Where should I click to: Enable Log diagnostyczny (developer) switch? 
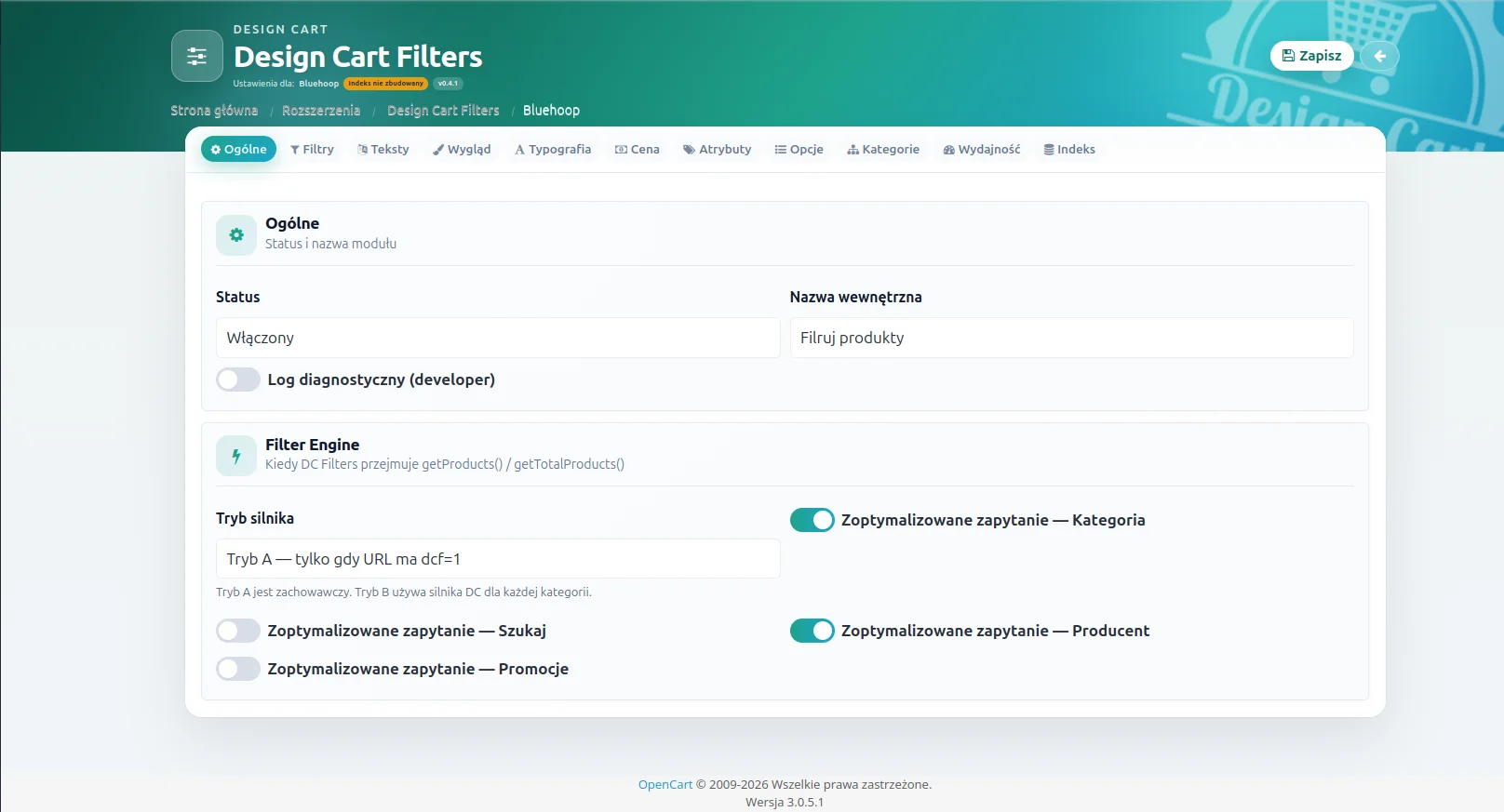pyautogui.click(x=238, y=379)
